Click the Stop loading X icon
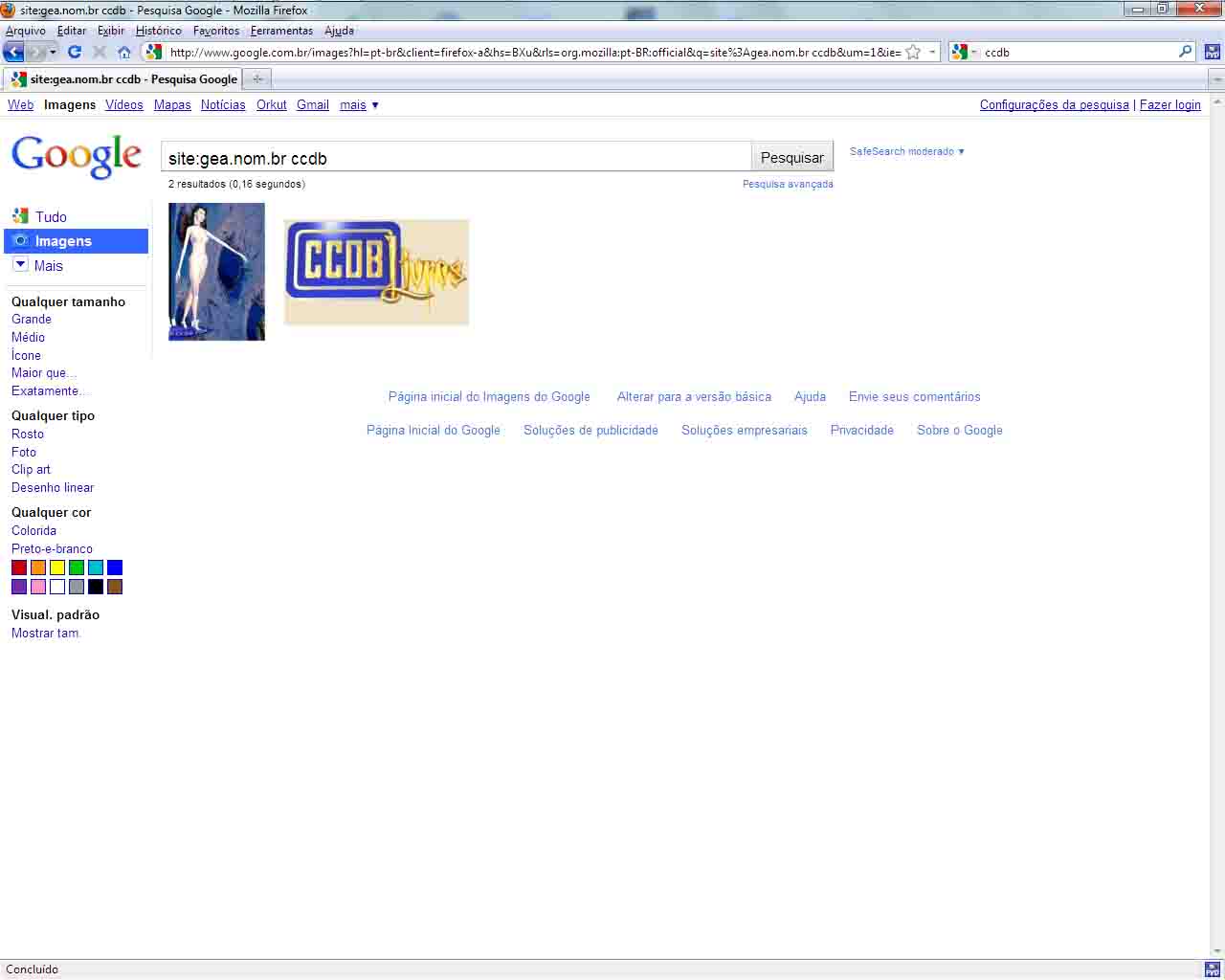 point(100,52)
